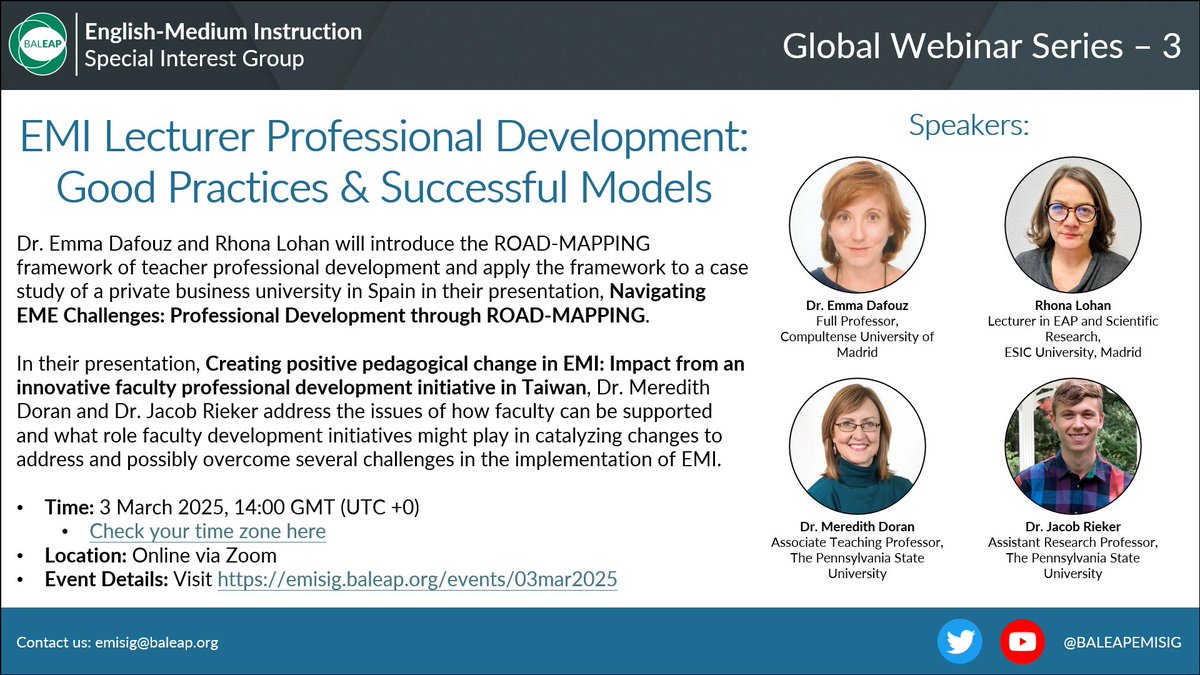Image resolution: width=1200 pixels, height=675 pixels.
Task: Click the Twitter bird icon
Action: (x=959, y=640)
